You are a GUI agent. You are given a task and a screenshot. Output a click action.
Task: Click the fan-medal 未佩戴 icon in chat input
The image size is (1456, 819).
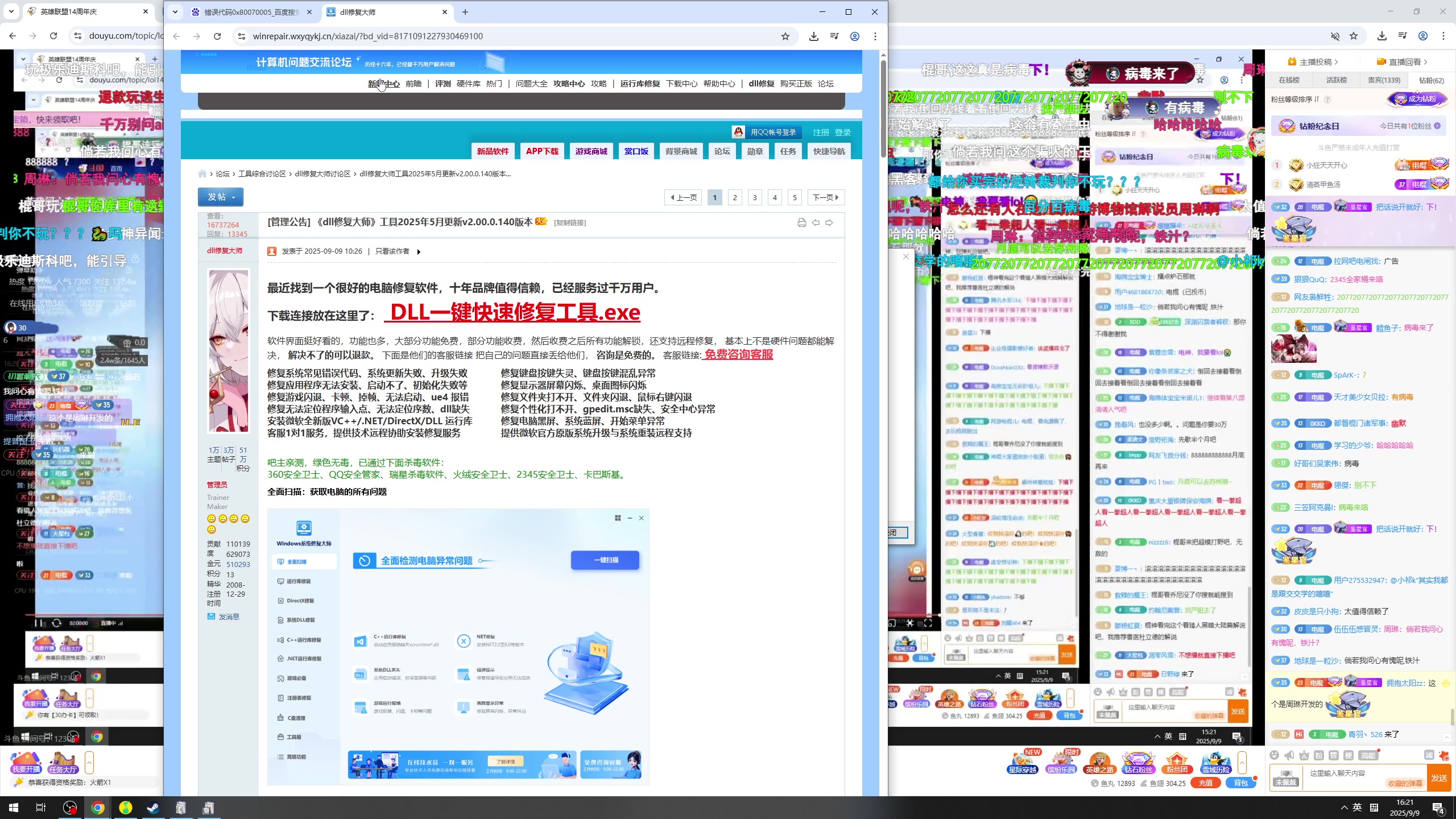(x=1286, y=777)
